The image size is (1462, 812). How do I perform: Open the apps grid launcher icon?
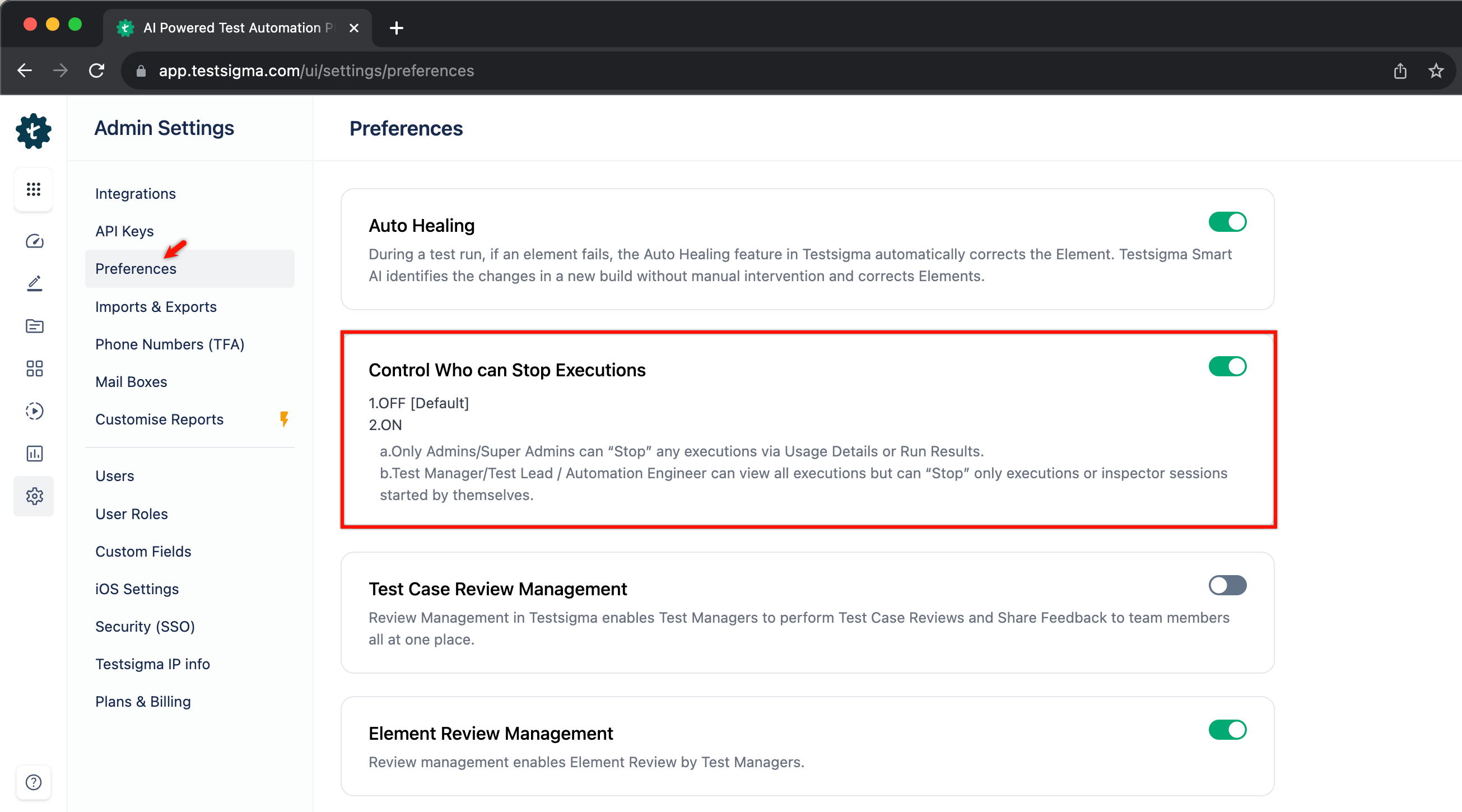(x=34, y=189)
